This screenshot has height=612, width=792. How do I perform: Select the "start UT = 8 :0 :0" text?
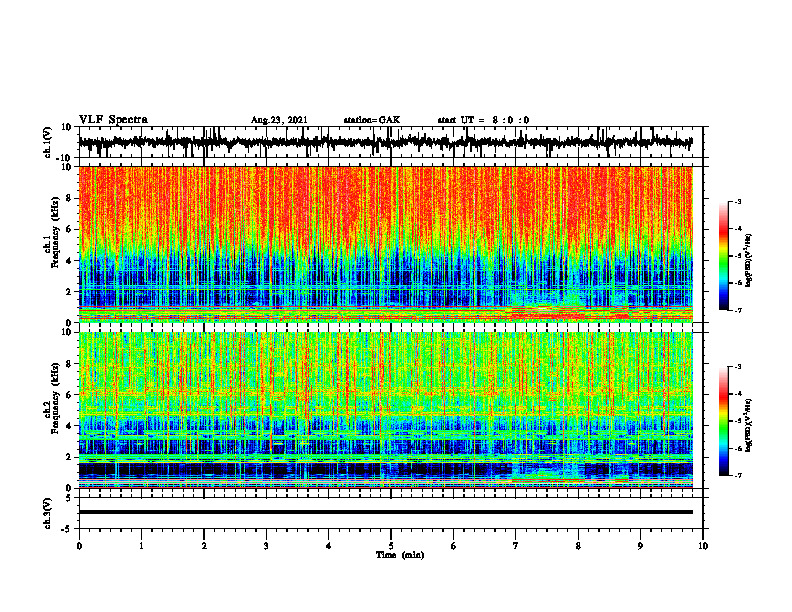click(483, 120)
